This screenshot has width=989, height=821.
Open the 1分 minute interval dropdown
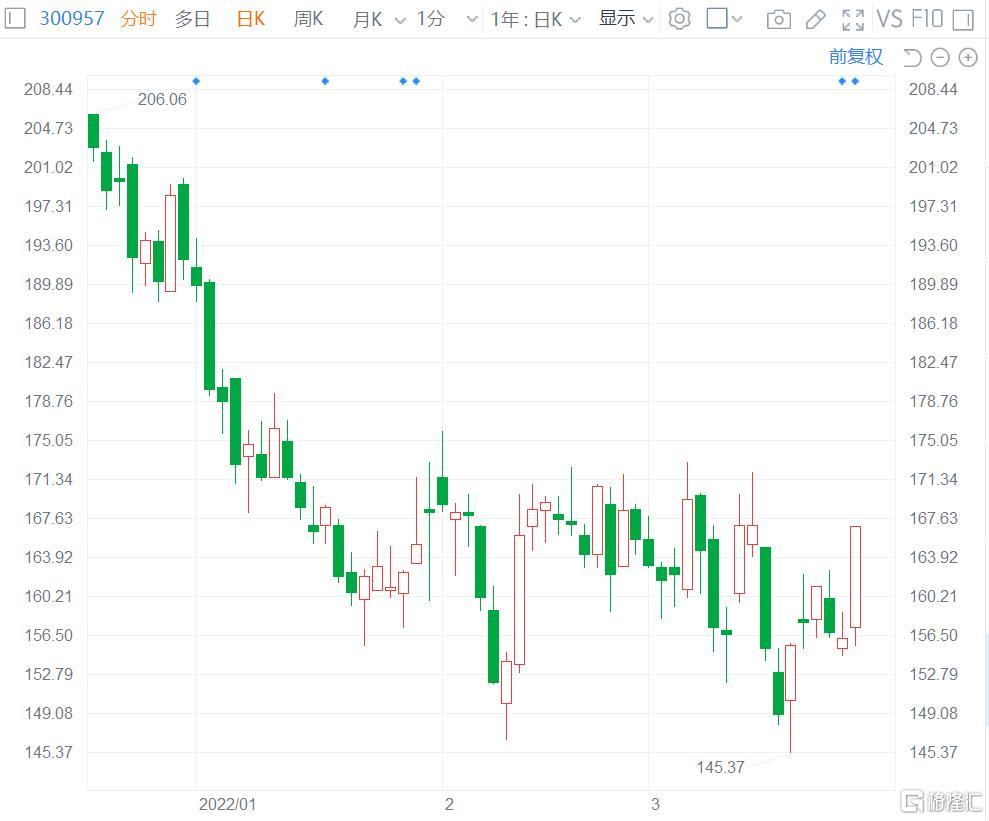pyautogui.click(x=441, y=19)
